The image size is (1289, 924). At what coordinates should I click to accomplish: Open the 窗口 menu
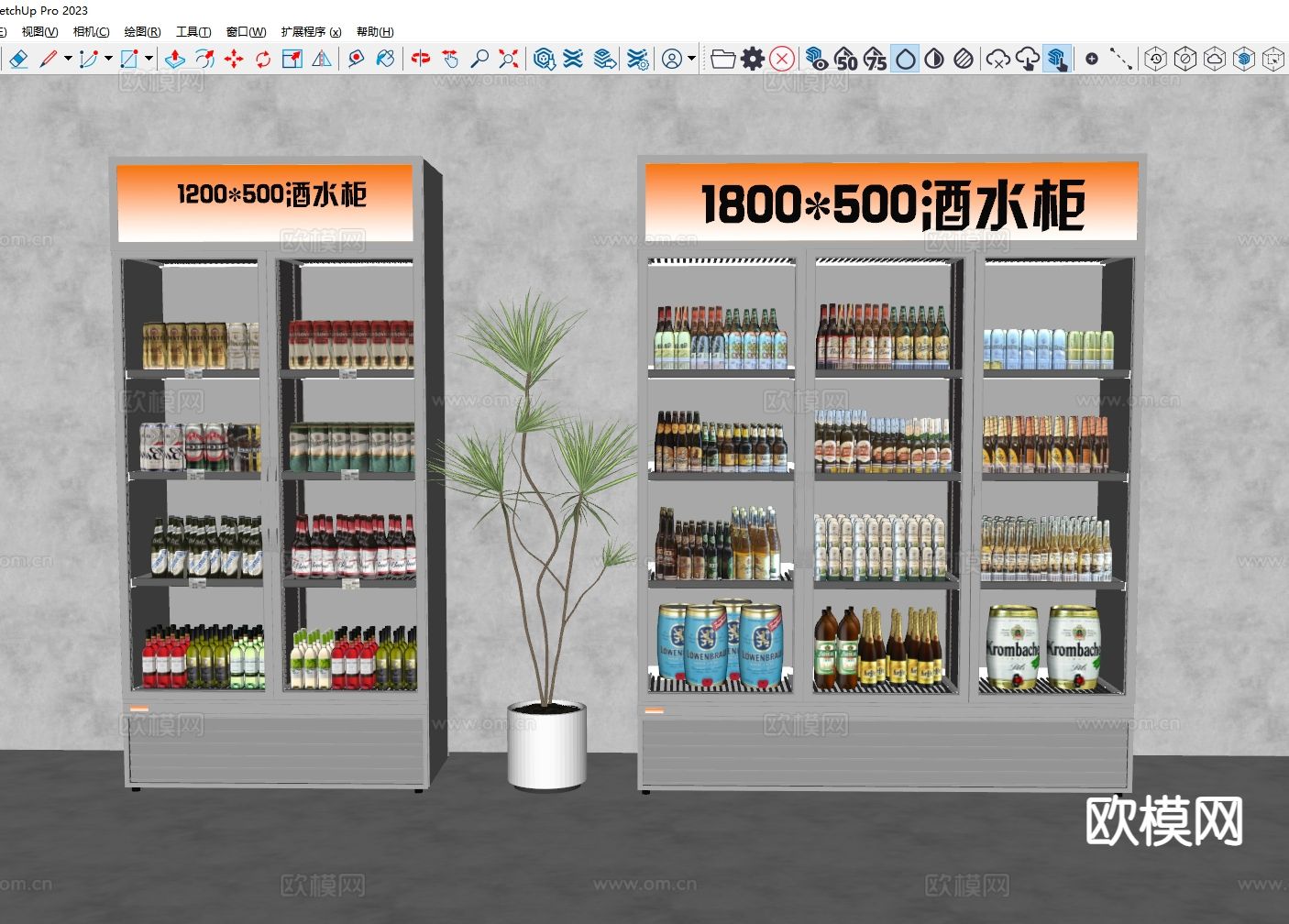[x=245, y=31]
